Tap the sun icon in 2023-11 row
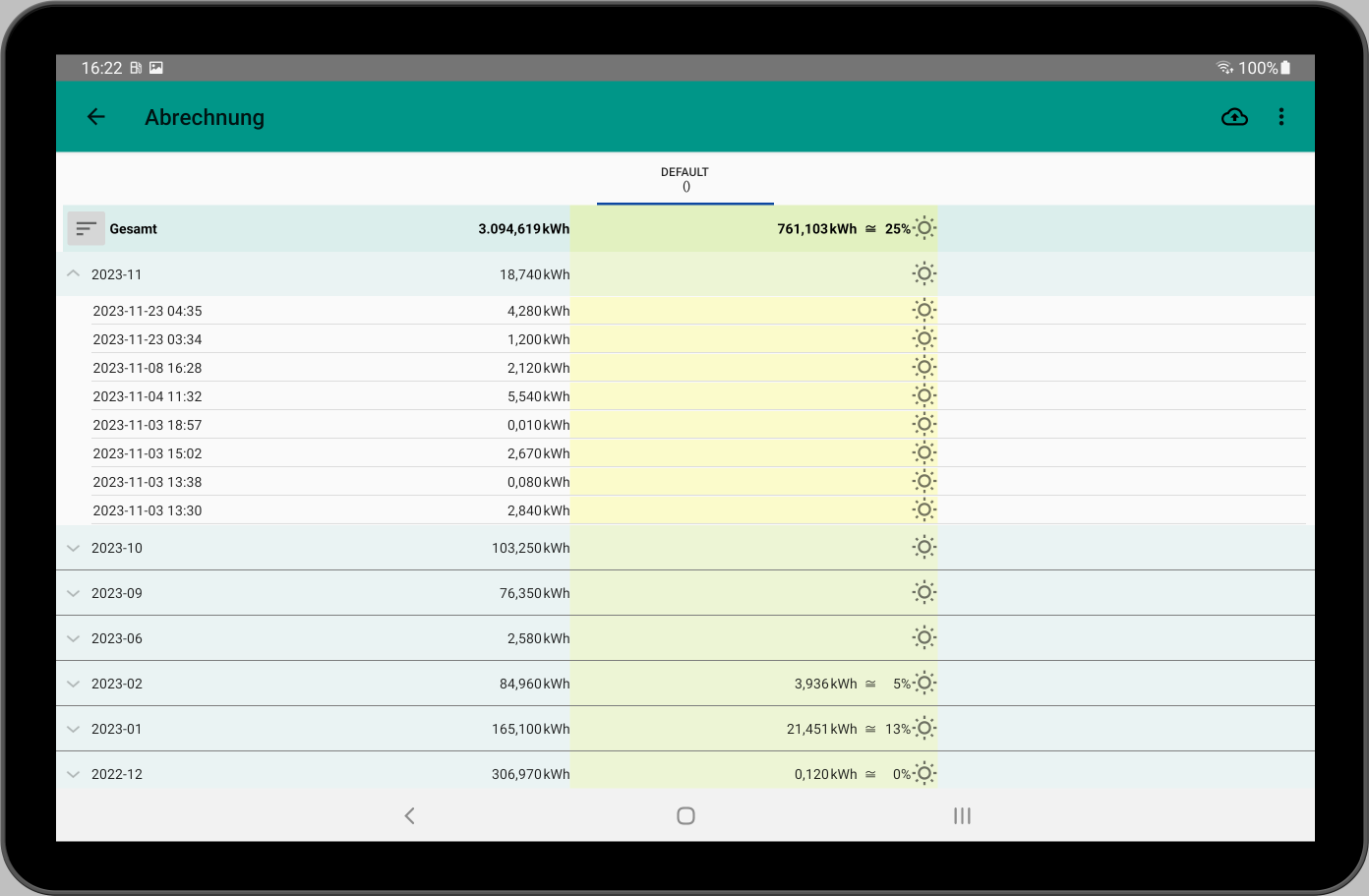This screenshot has height=896, width=1369. coord(924,273)
